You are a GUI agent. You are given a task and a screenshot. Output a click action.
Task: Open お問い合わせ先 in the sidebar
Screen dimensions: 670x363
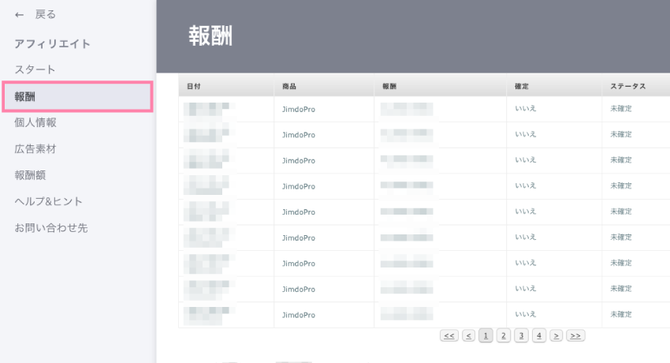point(51,228)
